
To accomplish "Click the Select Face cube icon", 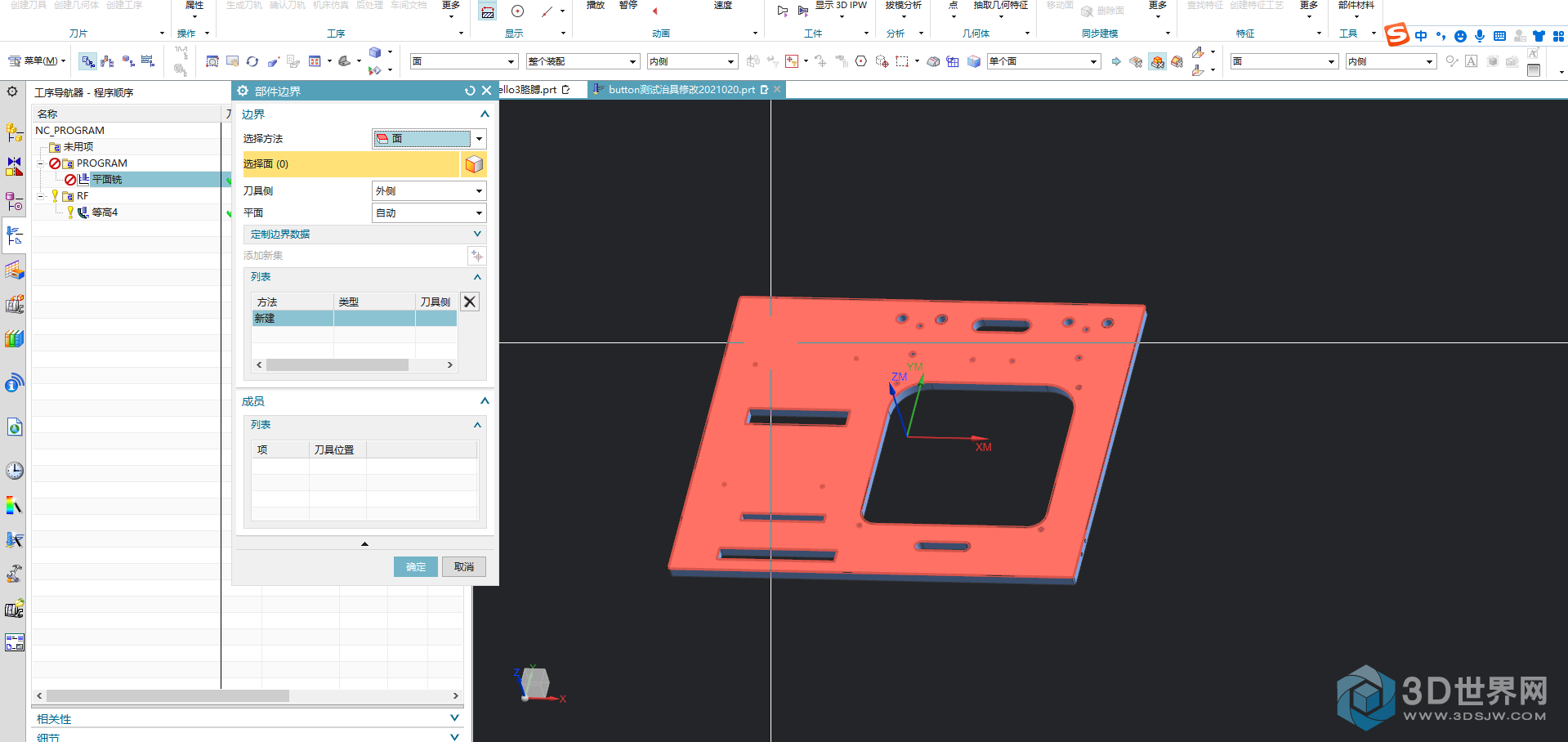I will click(474, 164).
